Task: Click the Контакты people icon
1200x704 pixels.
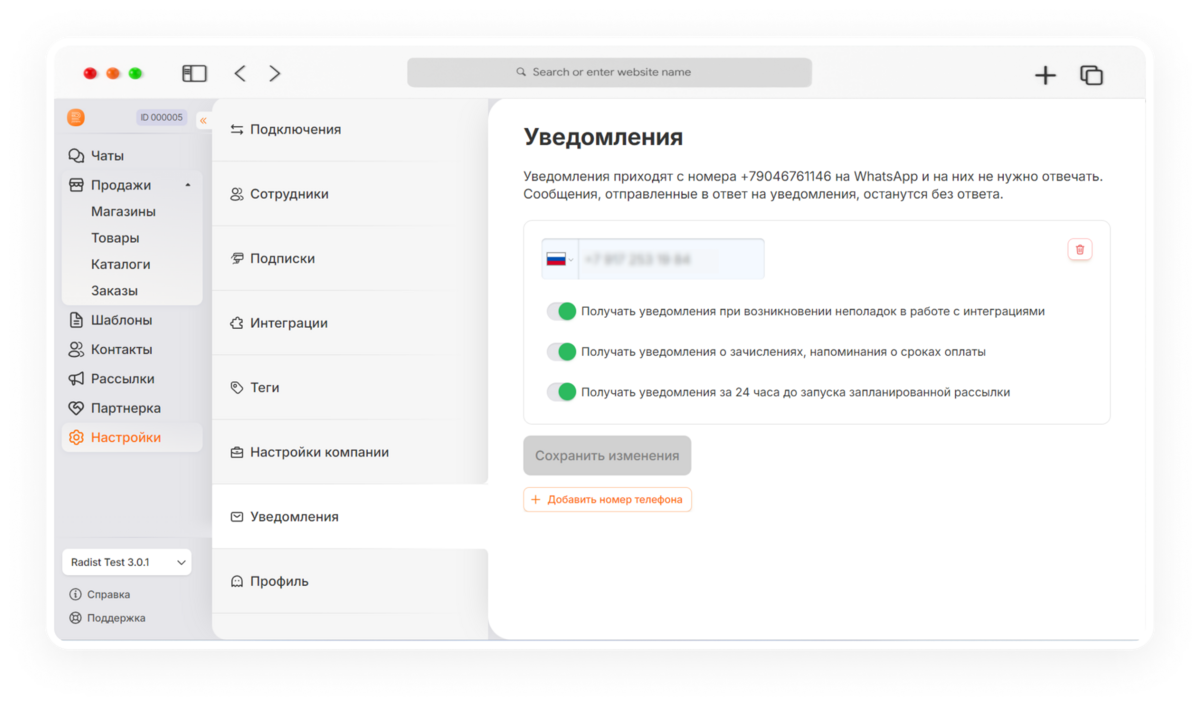Action: click(x=76, y=349)
